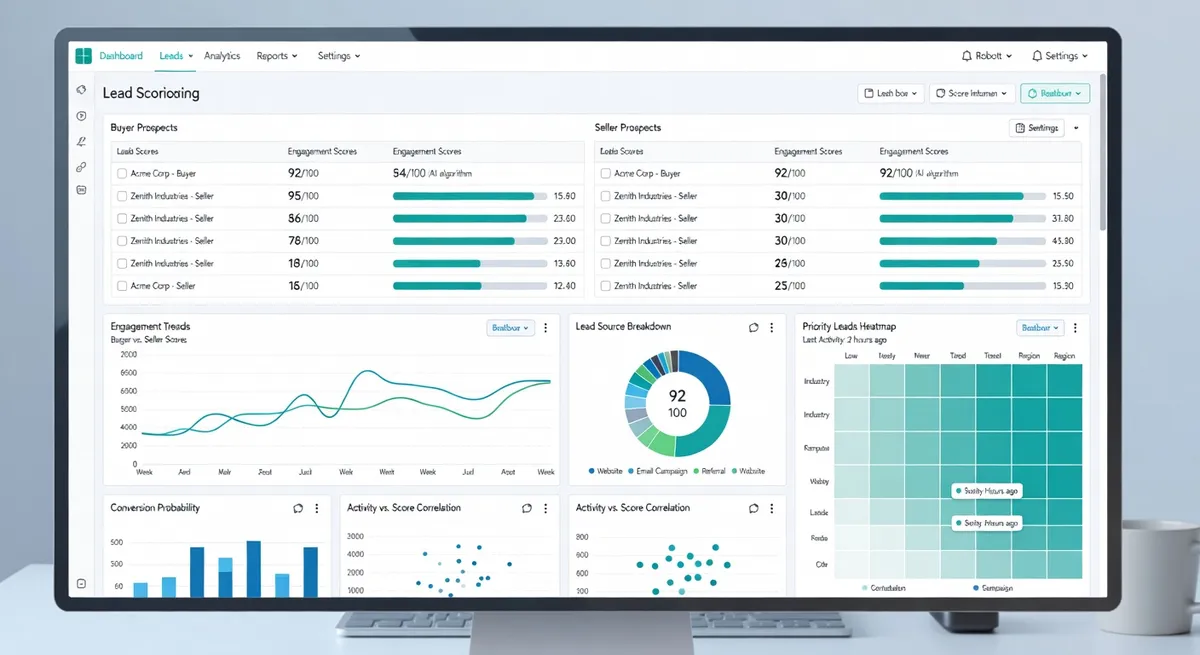Open Priority Leads Heatmap three-dot menu
Viewport: 1200px width, 655px height.
coord(1076,327)
